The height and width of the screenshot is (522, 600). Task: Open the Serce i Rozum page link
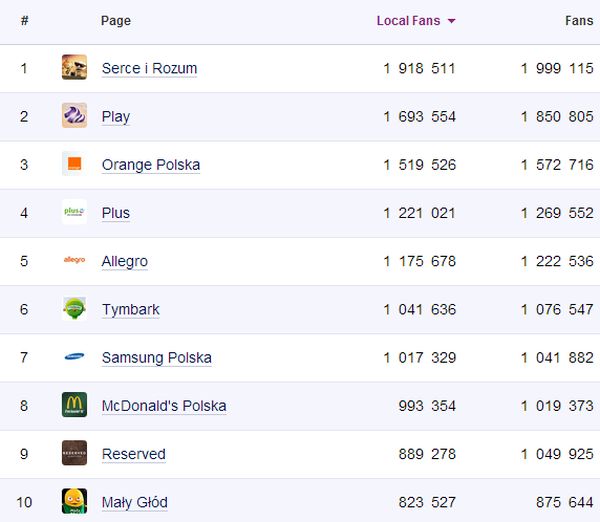point(149,69)
